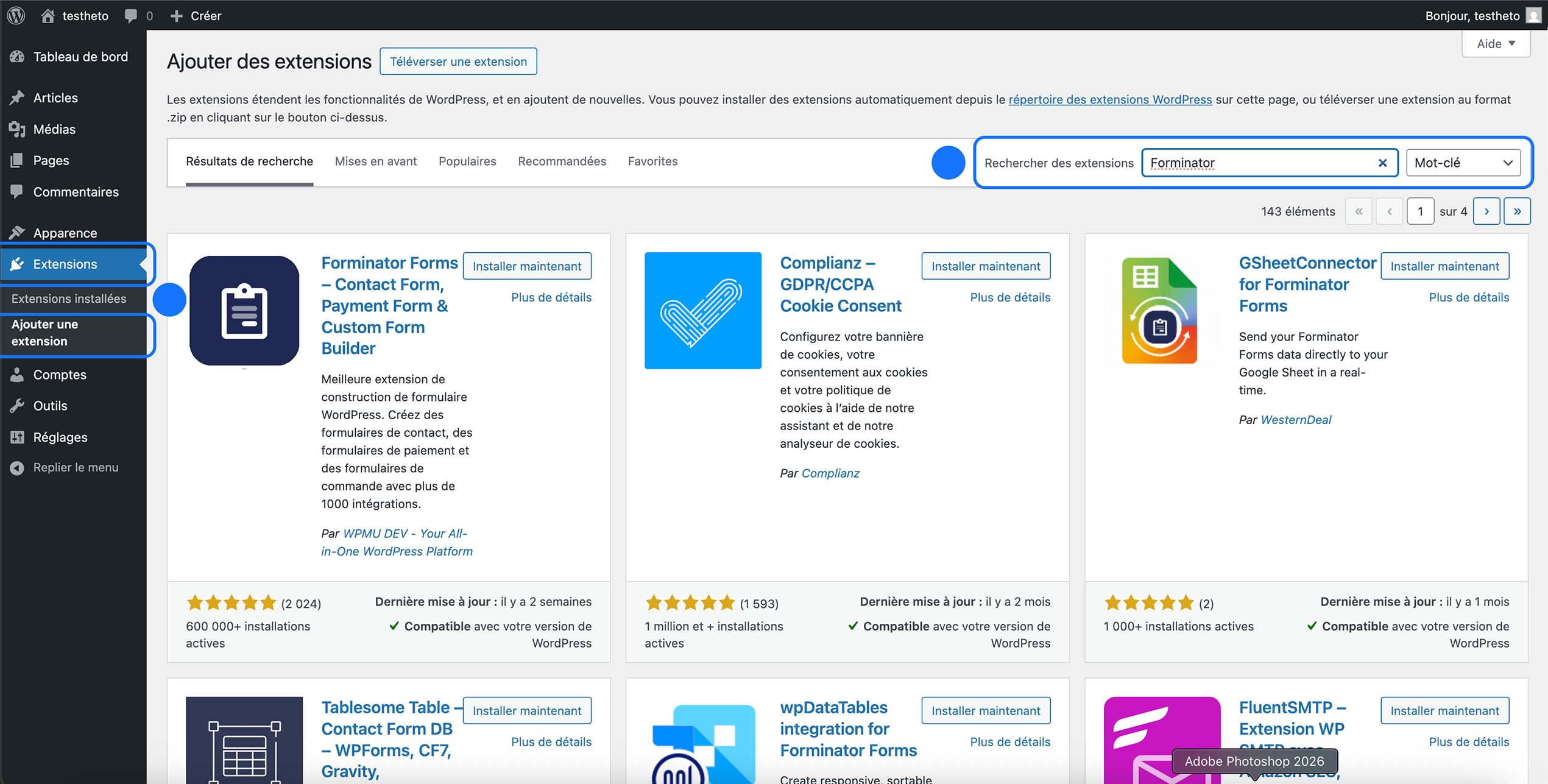Install Forminator Forms with Installer maintenant

(527, 266)
